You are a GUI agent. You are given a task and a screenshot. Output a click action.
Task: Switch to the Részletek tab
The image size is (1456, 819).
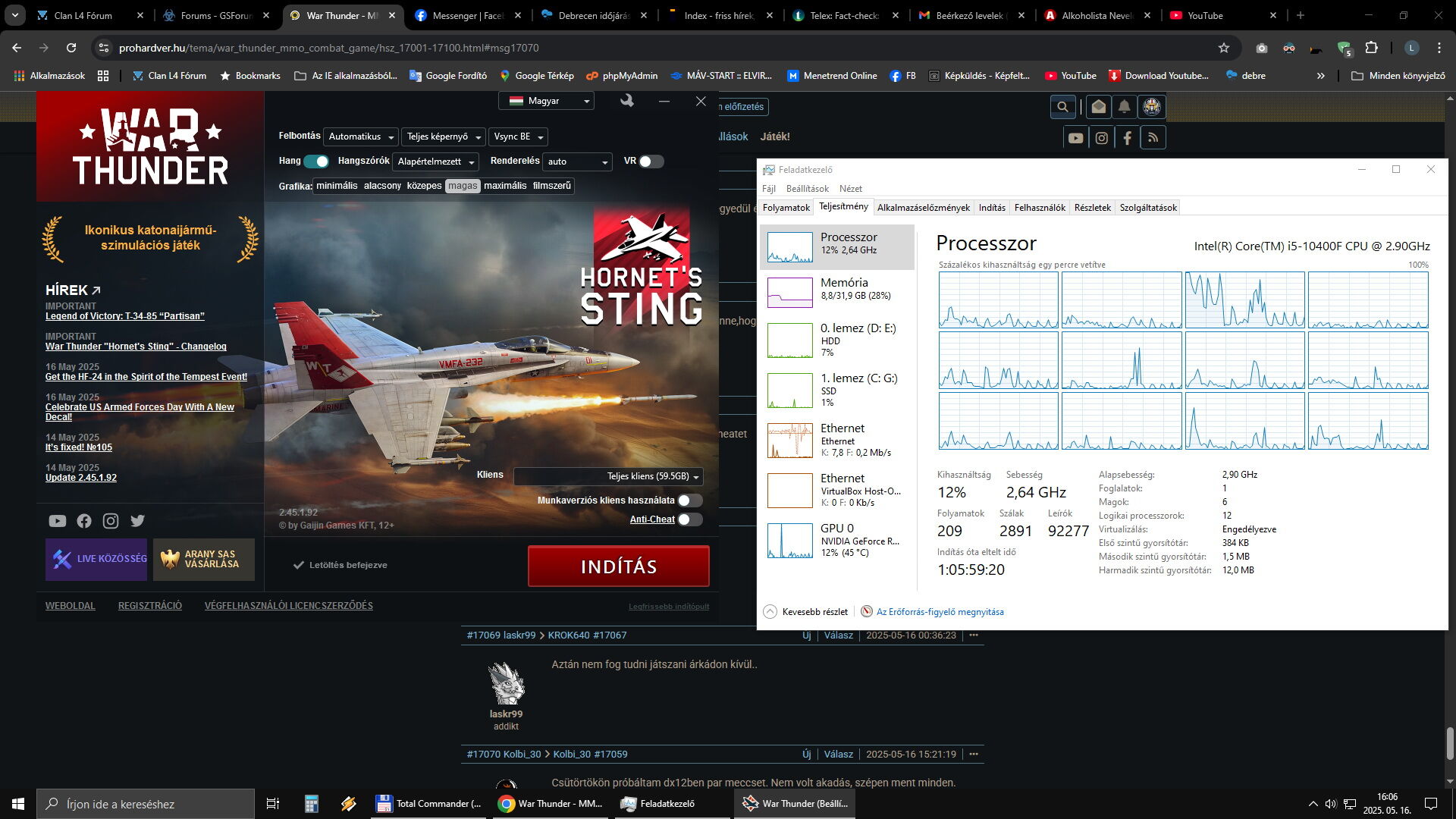click(1092, 208)
